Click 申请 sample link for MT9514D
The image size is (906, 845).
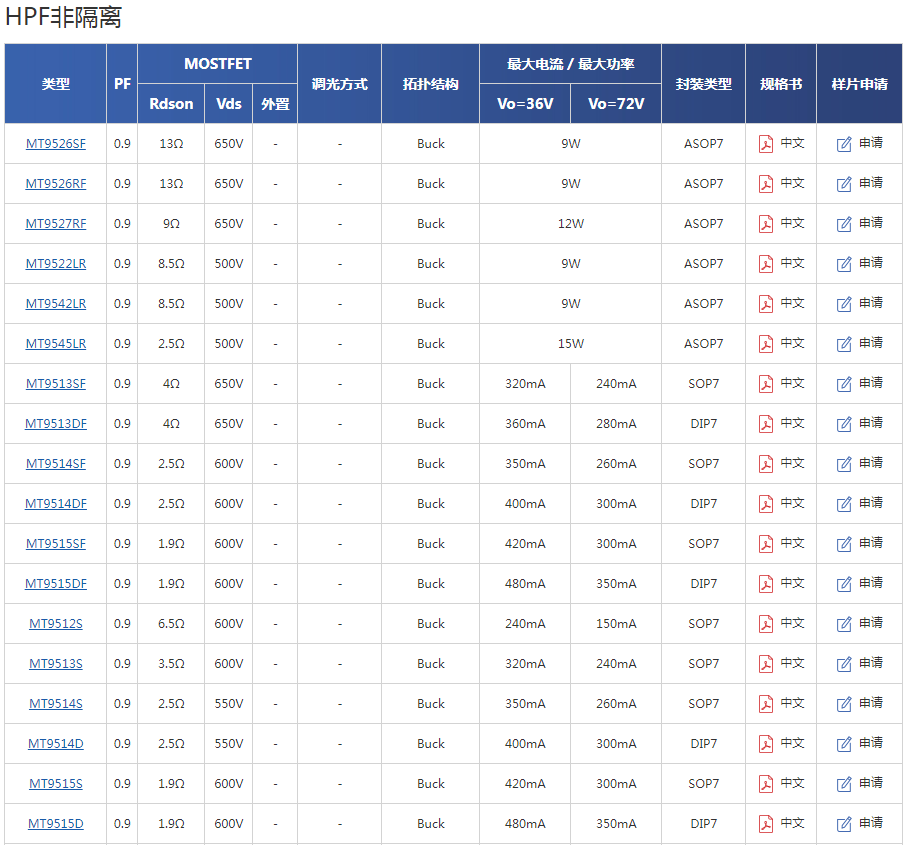[870, 743]
